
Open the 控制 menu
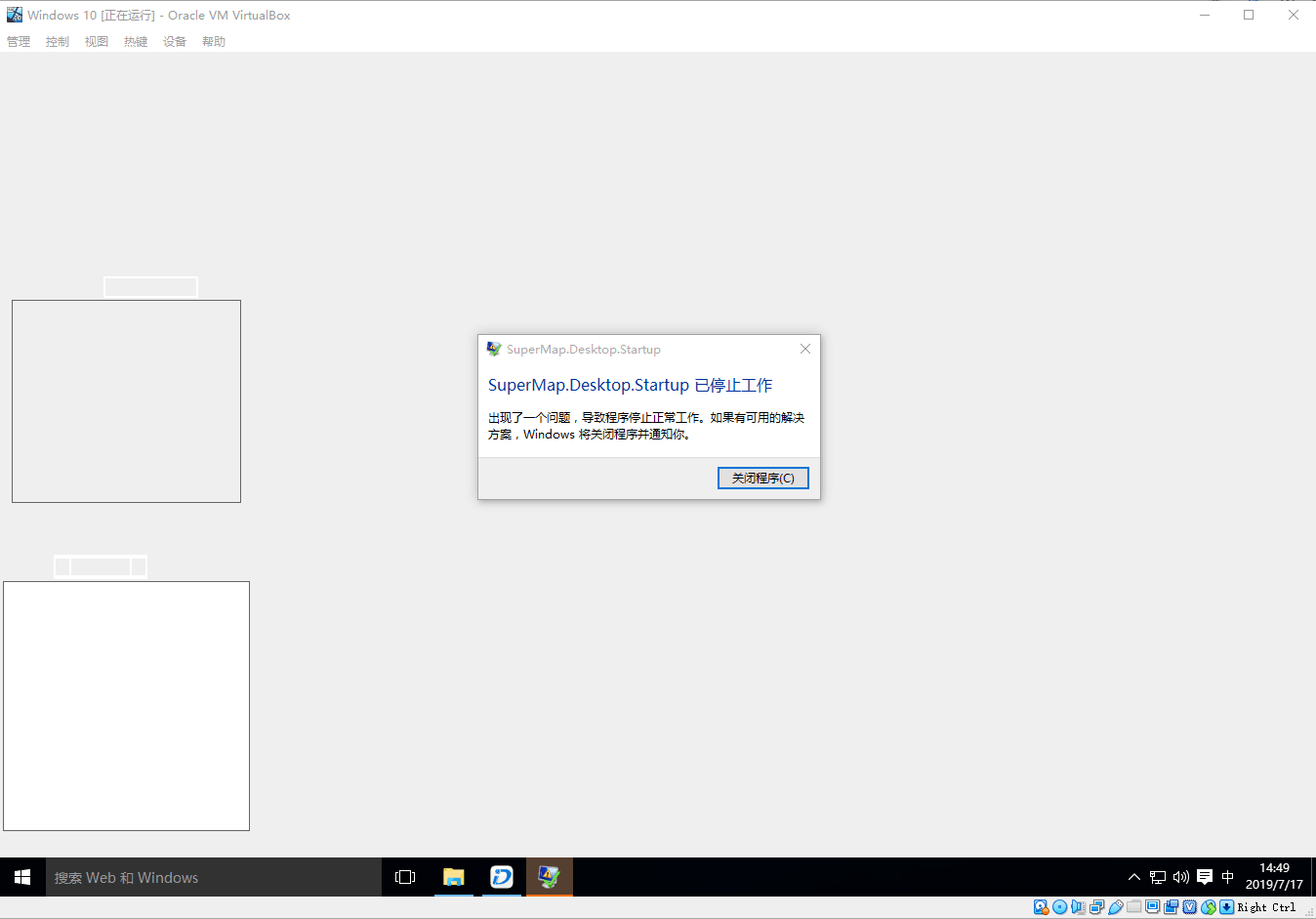(58, 42)
